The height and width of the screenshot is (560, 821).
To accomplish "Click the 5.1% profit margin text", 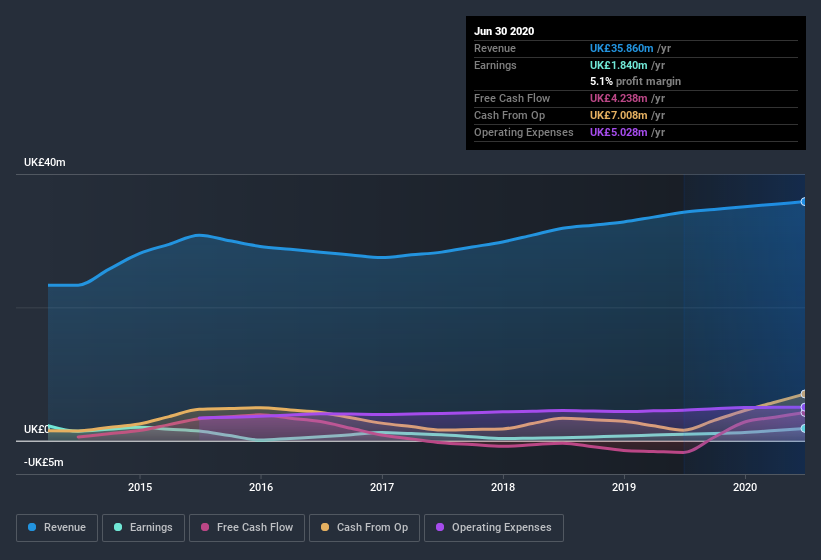I will [x=636, y=81].
